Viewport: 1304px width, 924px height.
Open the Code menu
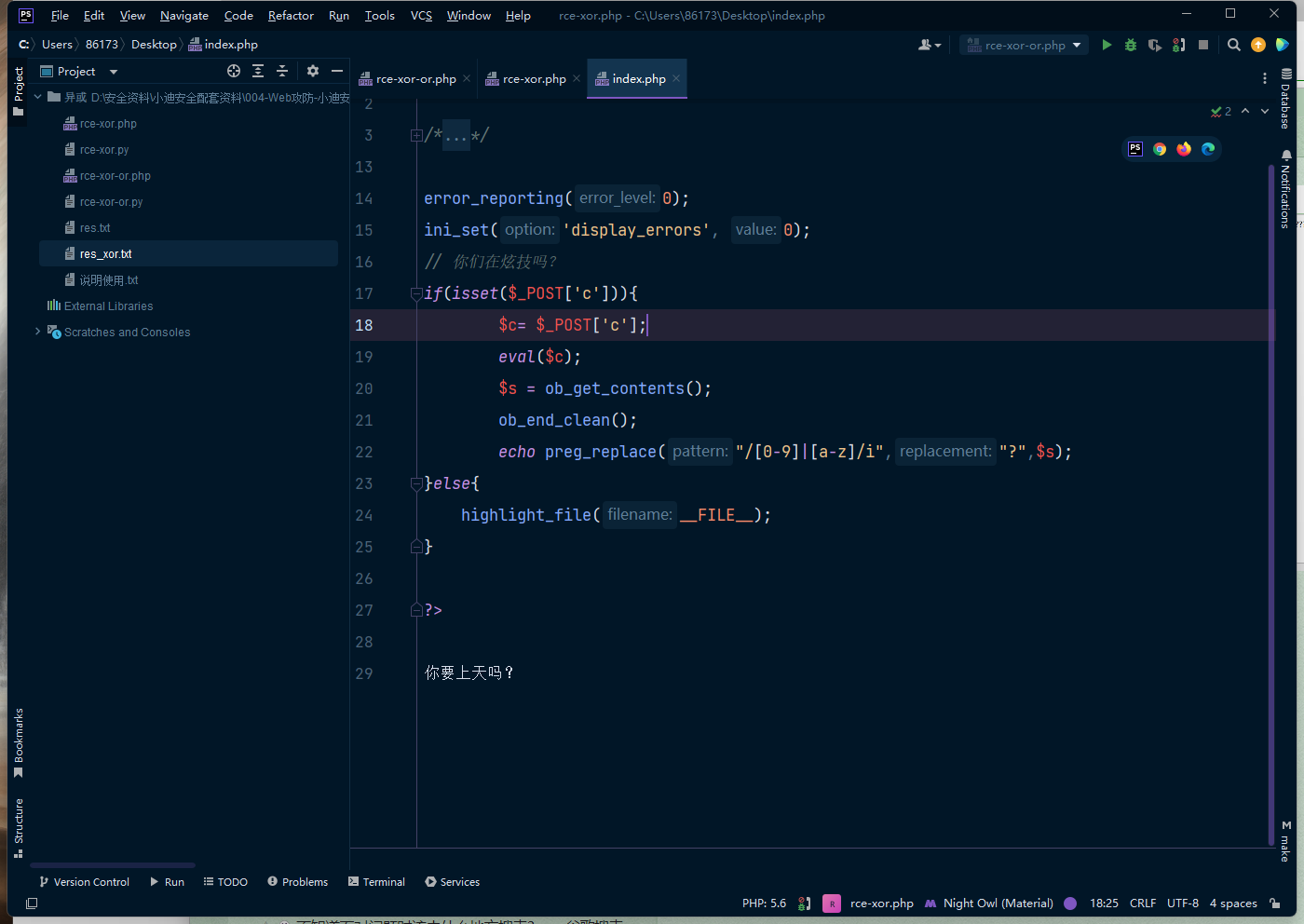[238, 15]
